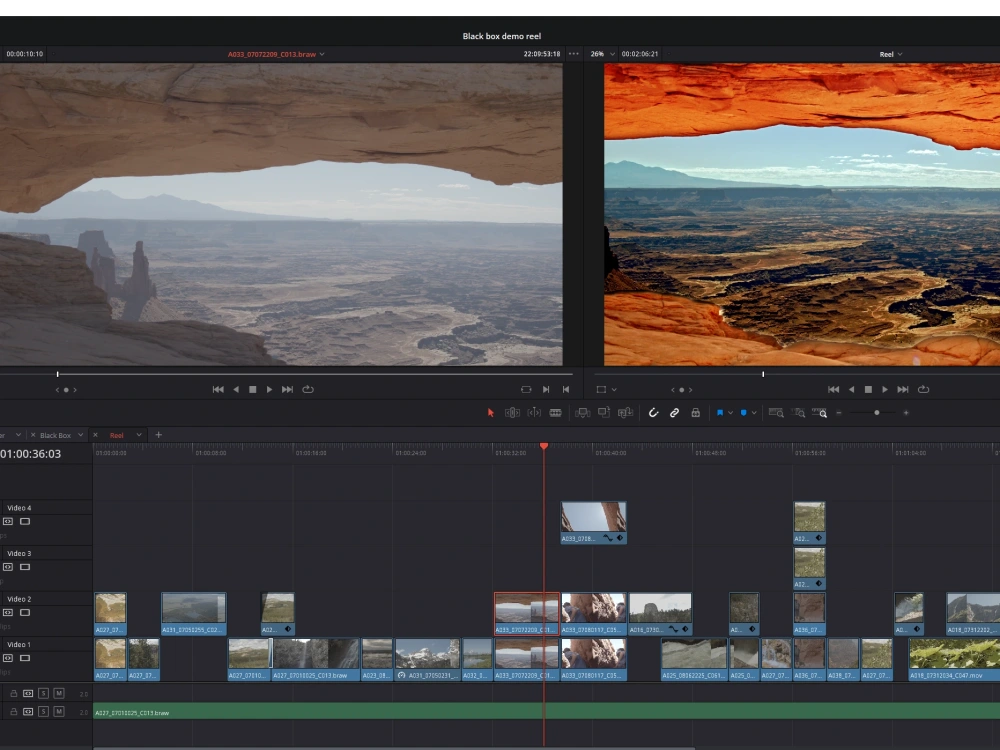The width and height of the screenshot is (1000, 750).
Task: Solo the first audio track
Action: click(43, 693)
